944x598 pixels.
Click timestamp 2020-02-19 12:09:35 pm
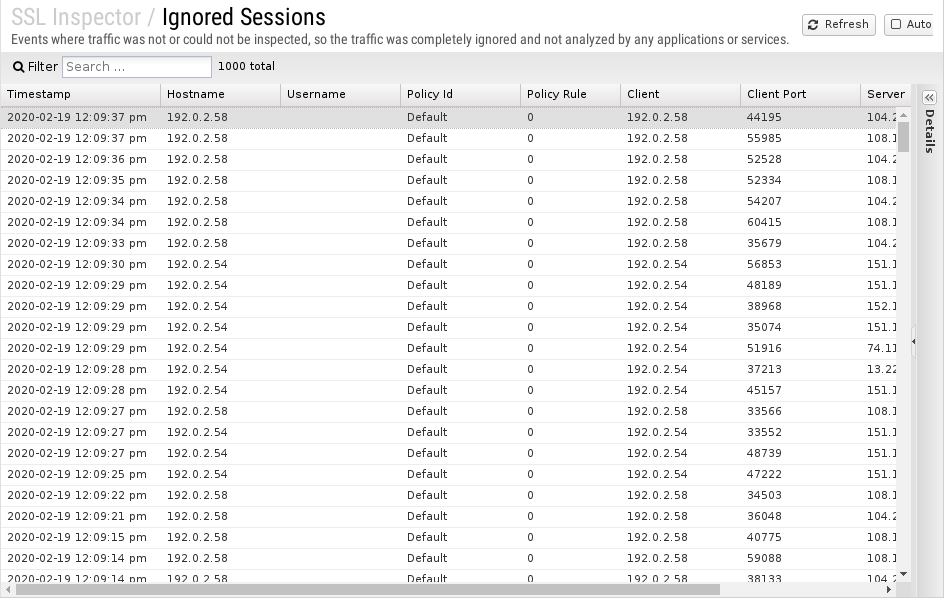[76, 181]
